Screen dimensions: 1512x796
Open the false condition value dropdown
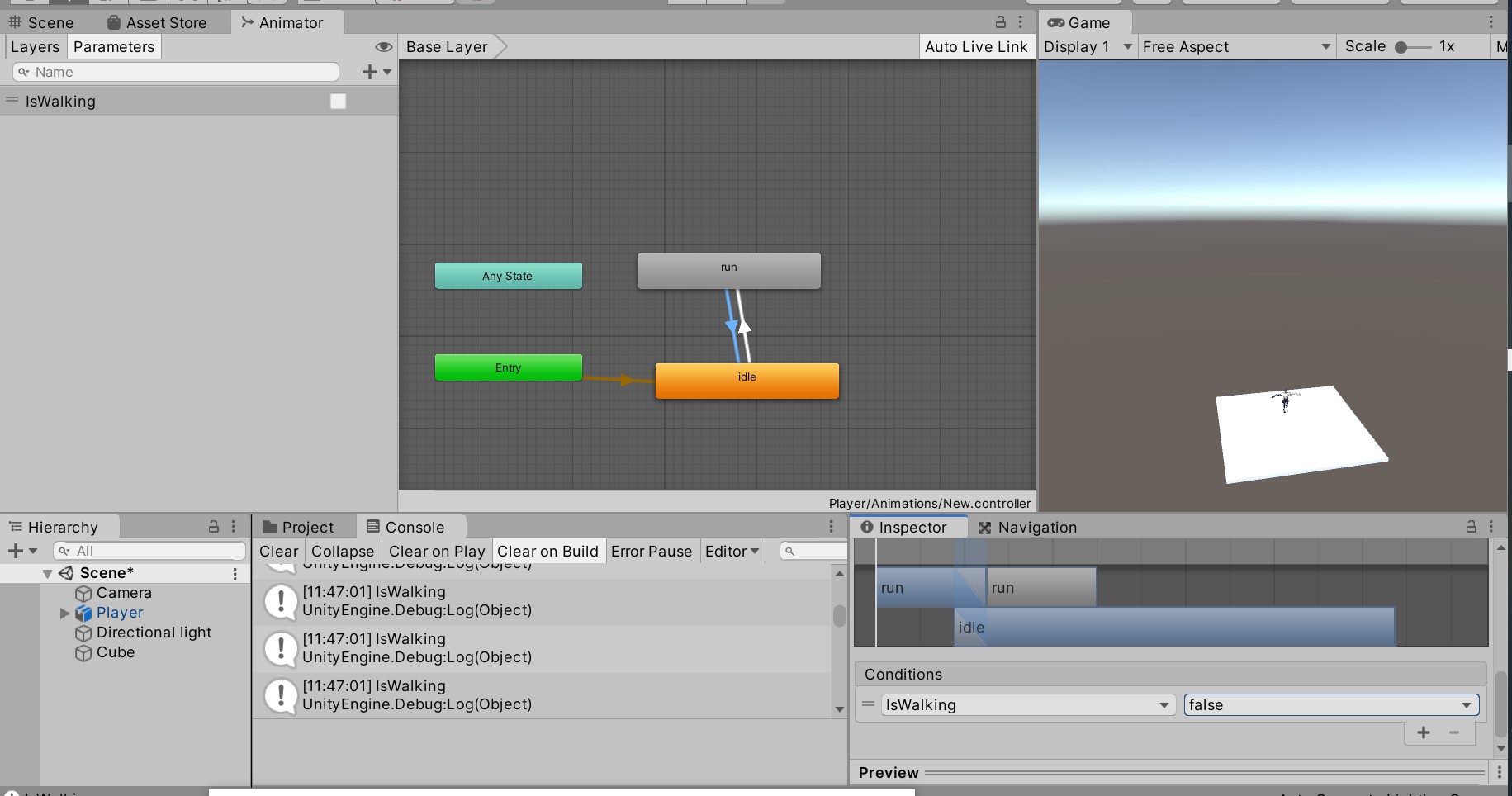tap(1331, 705)
